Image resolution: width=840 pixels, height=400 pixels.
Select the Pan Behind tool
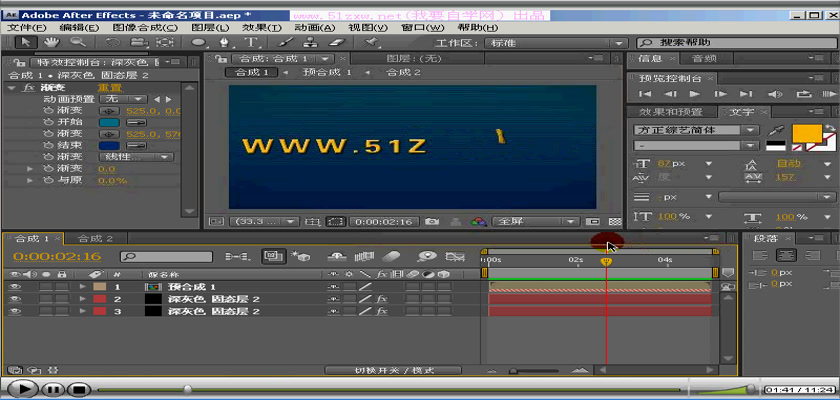click(x=164, y=42)
